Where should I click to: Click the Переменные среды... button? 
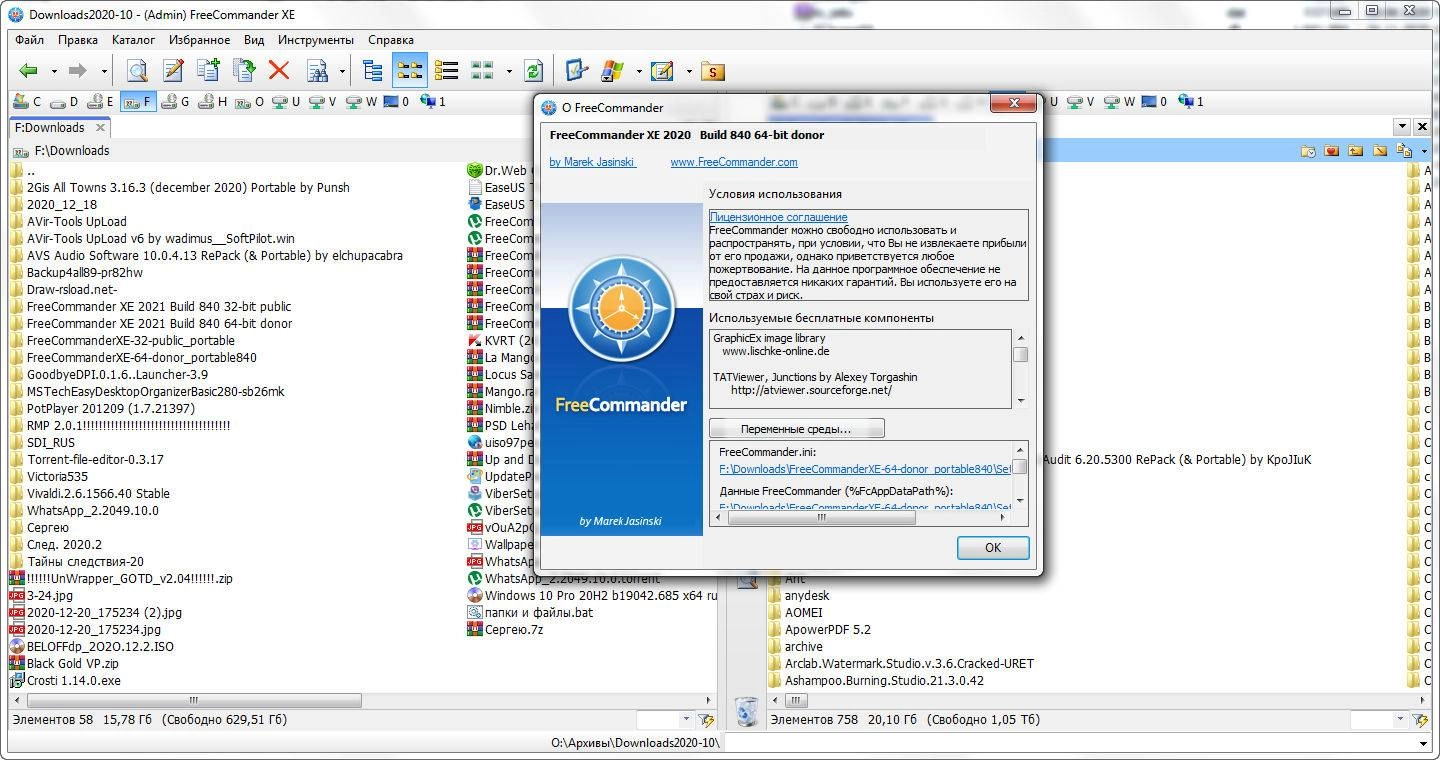pos(796,429)
